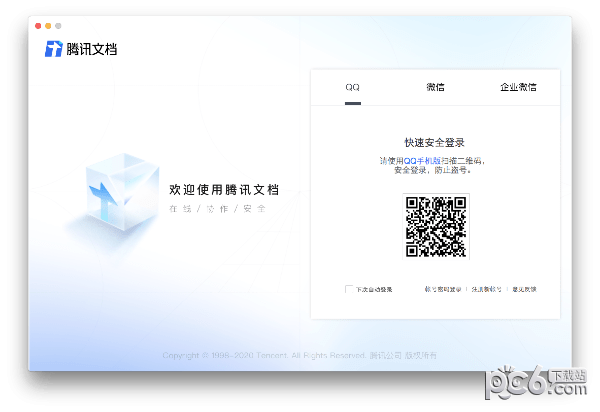
Task: Enable the 下次自动登录 checkbox
Action: tap(349, 289)
